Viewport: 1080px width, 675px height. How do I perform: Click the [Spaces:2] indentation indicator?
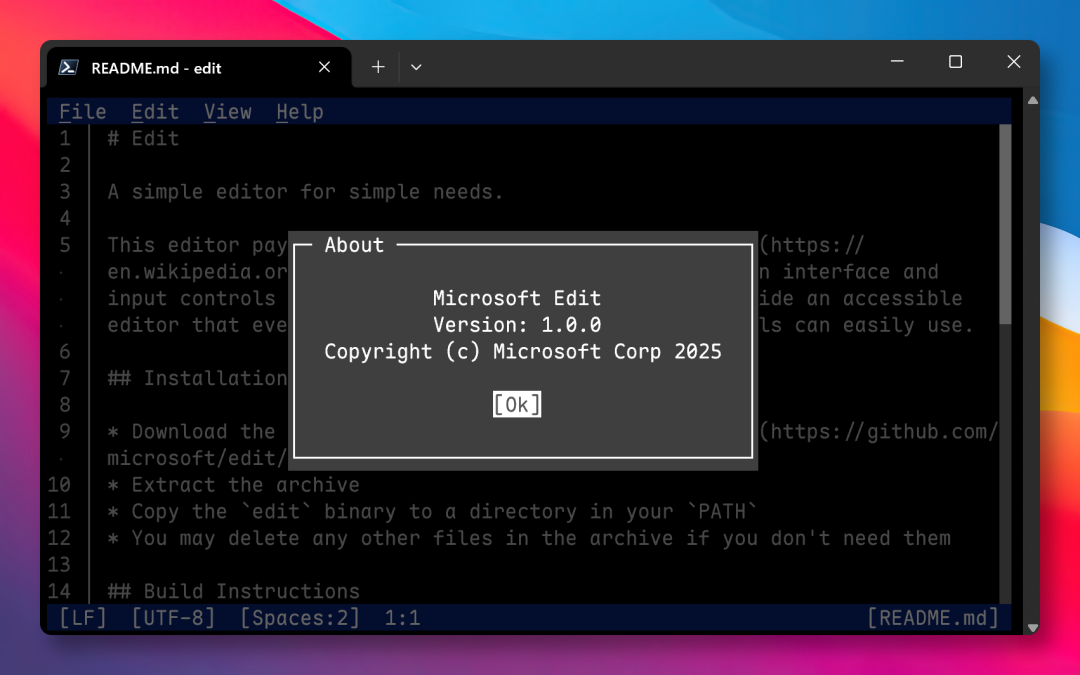300,618
